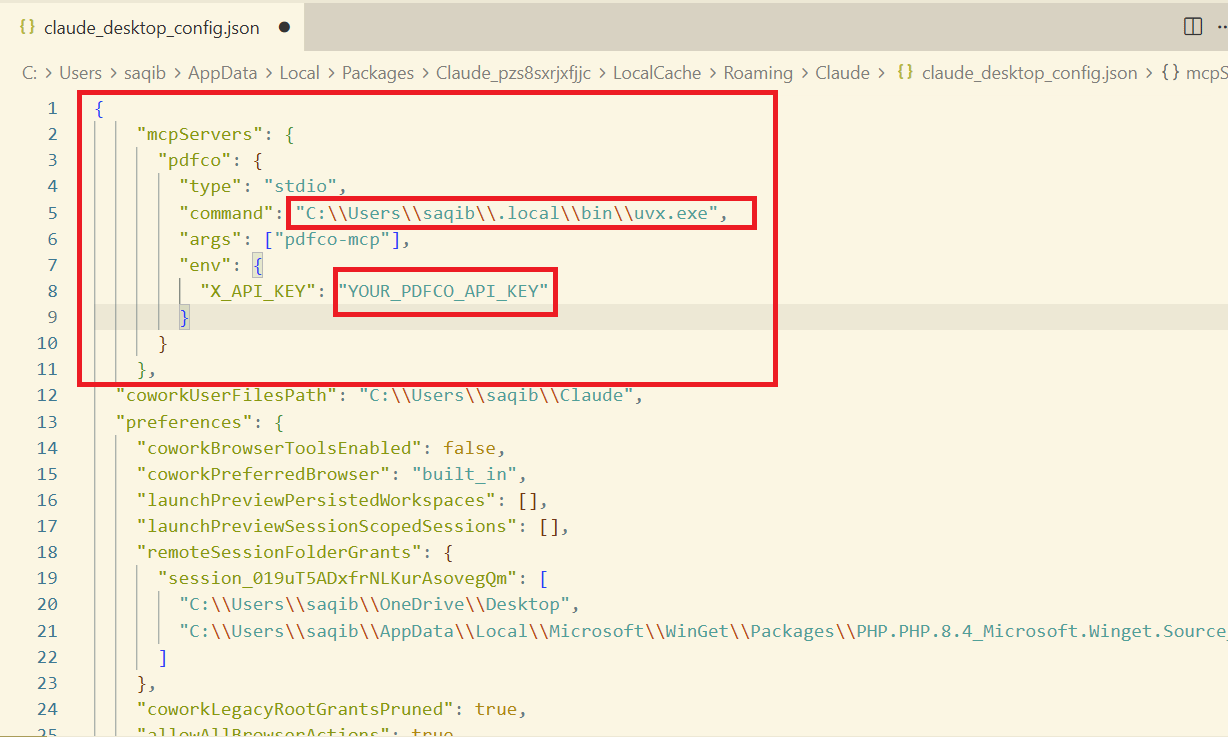Click the "coworkUserFilesPath" key
Viewport: 1228px width, 737px height.
point(226,395)
